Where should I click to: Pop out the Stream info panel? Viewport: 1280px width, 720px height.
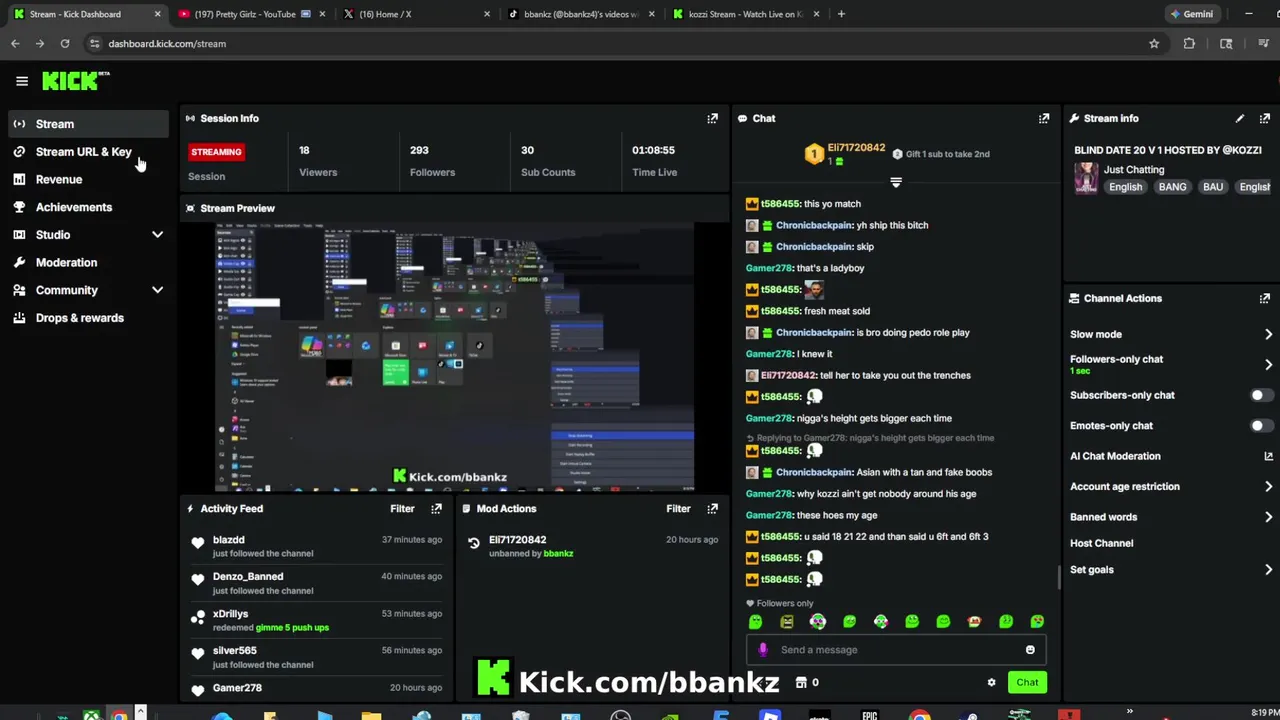1265,118
